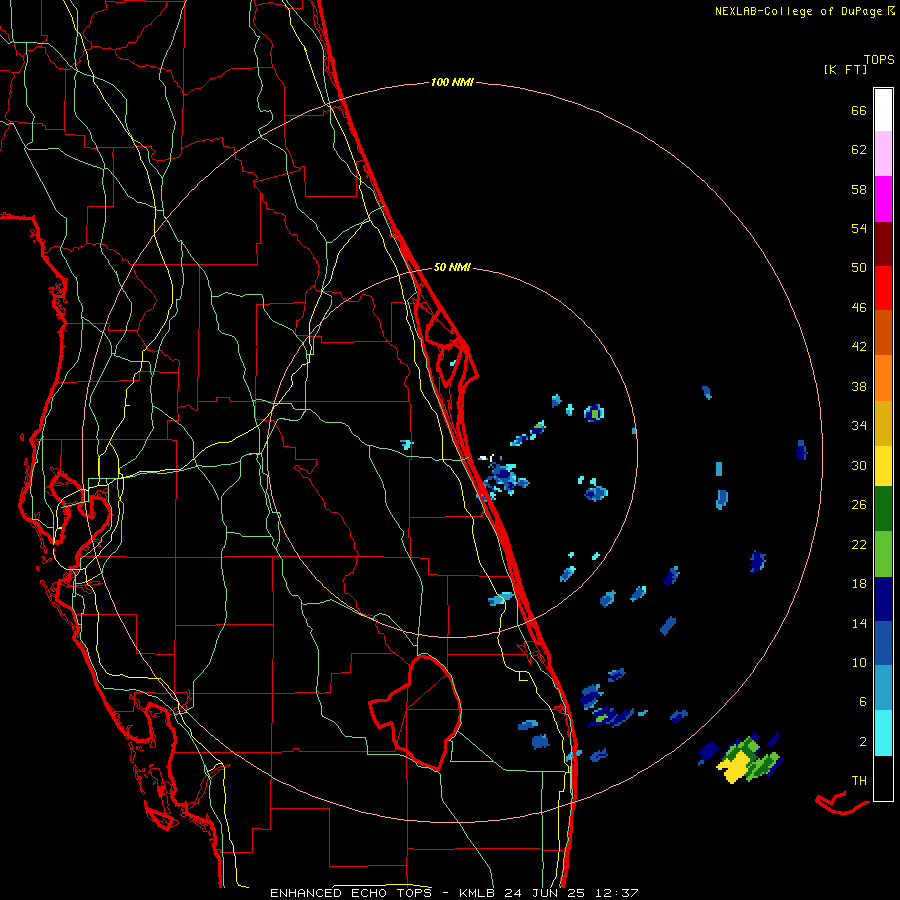
Task: Click the TOPS legend heading
Action: [x=879, y=59]
